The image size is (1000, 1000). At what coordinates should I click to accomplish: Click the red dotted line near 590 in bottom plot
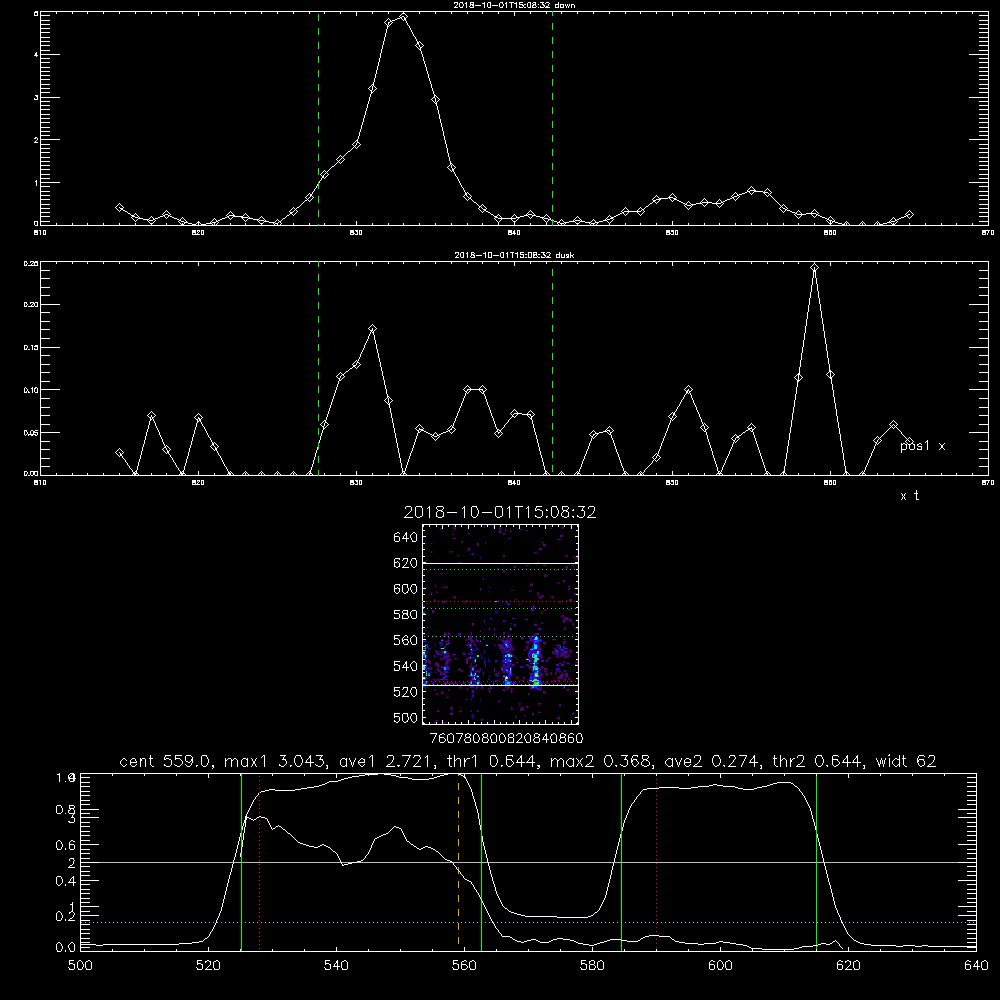[x=656, y=862]
